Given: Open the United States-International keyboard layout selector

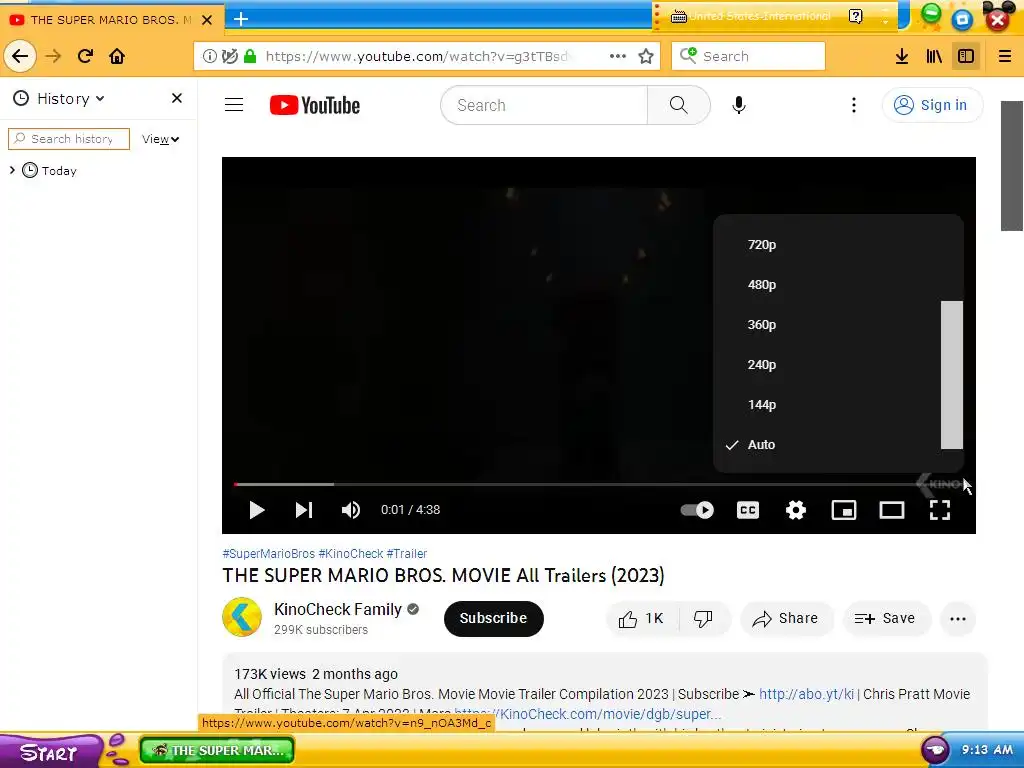Looking at the screenshot, I should [760, 16].
